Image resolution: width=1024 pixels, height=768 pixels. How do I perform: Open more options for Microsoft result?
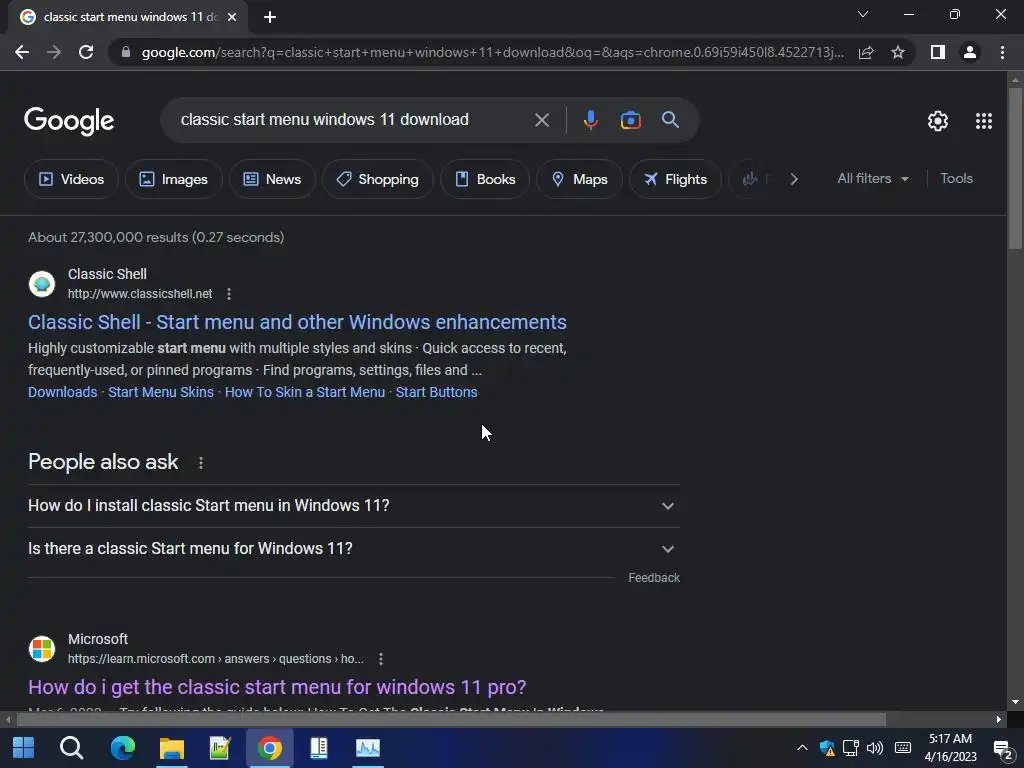pyautogui.click(x=381, y=659)
